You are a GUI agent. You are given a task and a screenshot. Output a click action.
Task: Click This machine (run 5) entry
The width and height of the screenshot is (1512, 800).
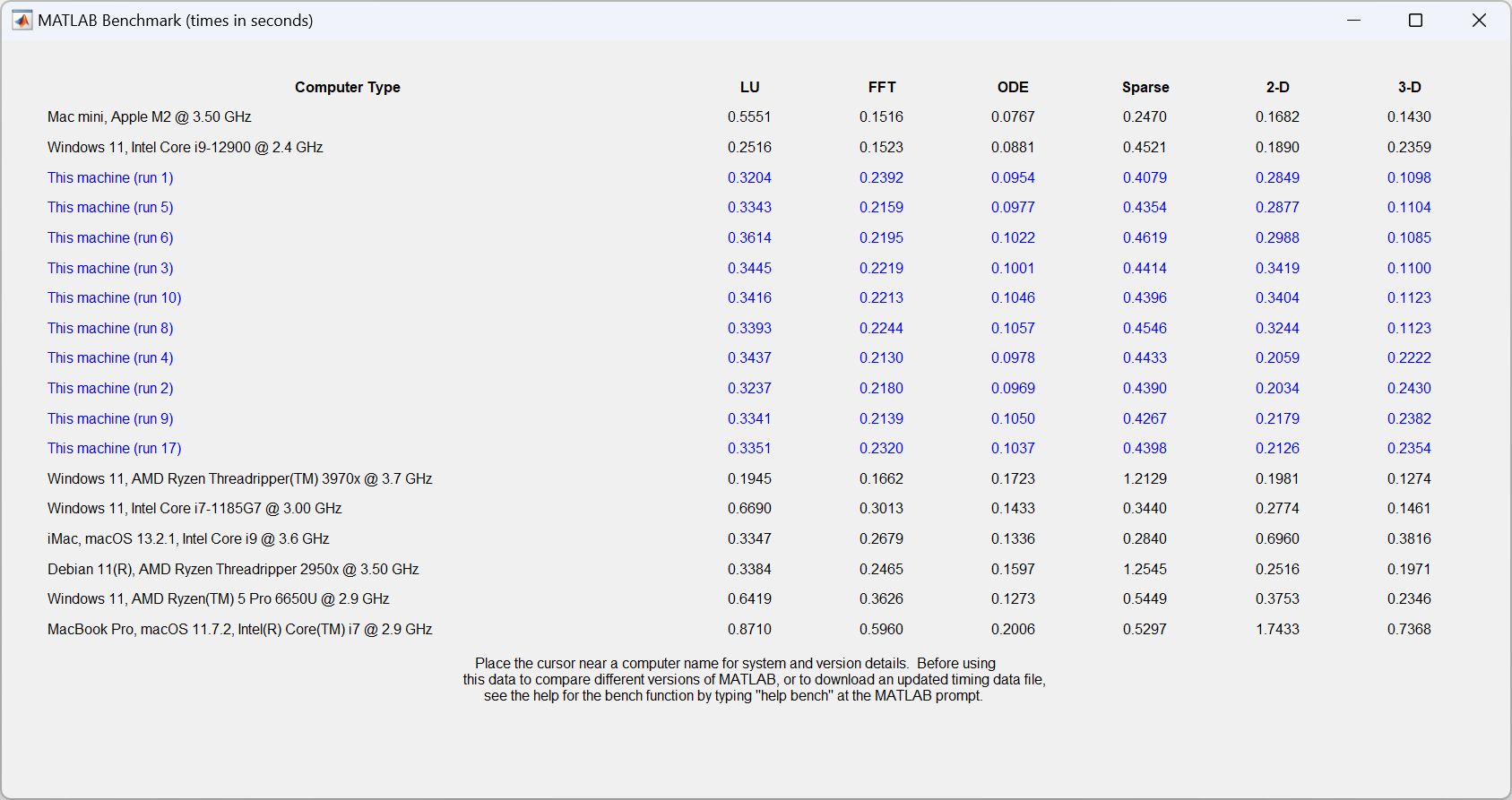click(110, 207)
